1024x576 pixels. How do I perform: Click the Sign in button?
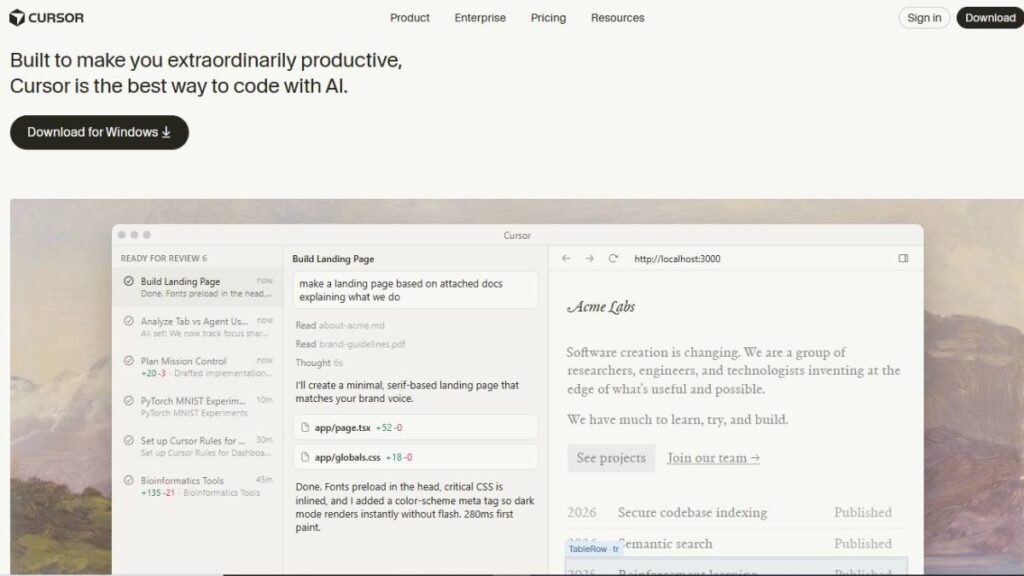[923, 17]
